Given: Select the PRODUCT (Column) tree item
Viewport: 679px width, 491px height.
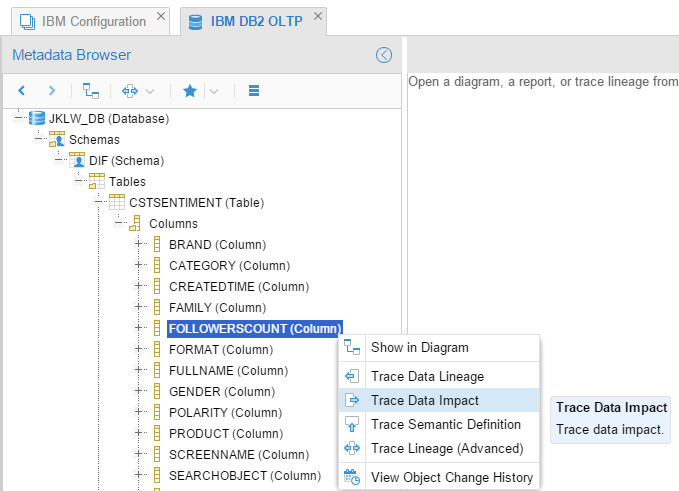Looking at the screenshot, I should pos(226,433).
